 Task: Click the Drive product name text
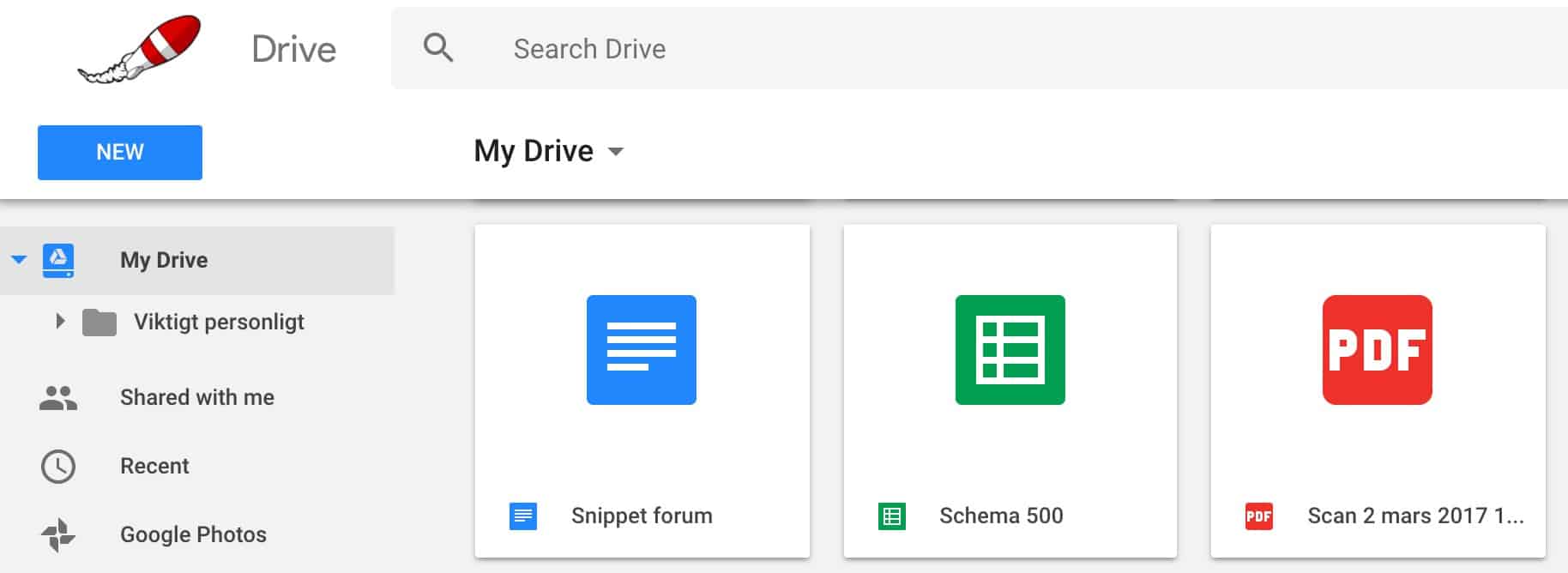pyautogui.click(x=294, y=49)
